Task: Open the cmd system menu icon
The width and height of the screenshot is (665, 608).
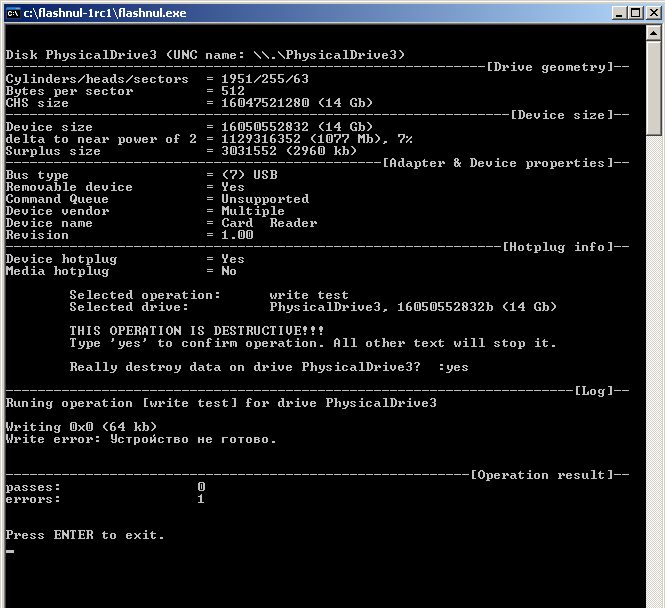Action: [12, 12]
